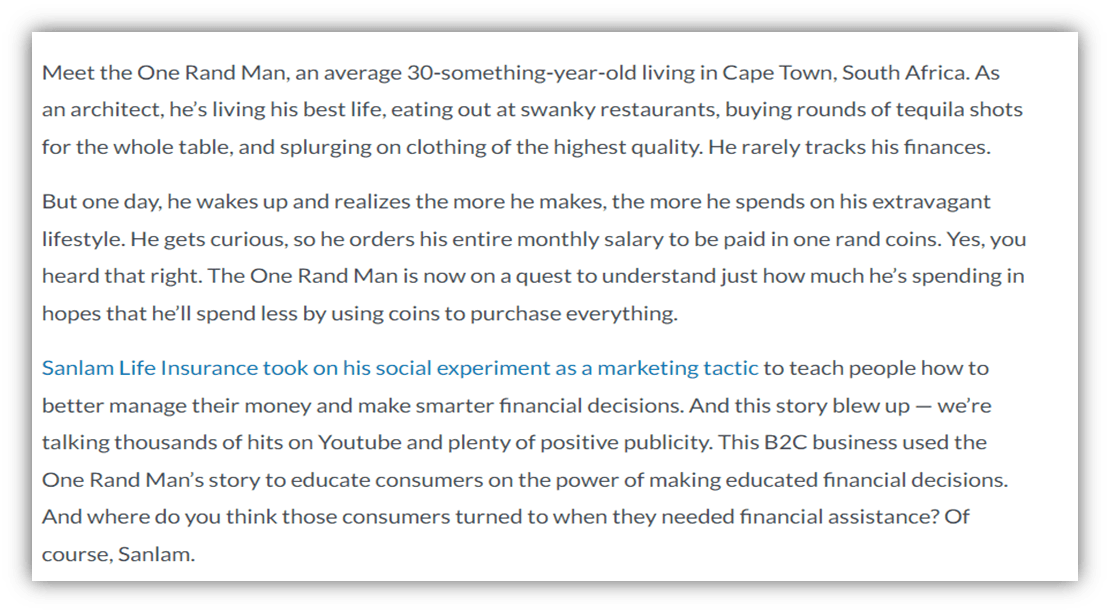Click the phrase "smarter financial decisions"
Viewport: 1110px width, 613px height.
click(527, 405)
